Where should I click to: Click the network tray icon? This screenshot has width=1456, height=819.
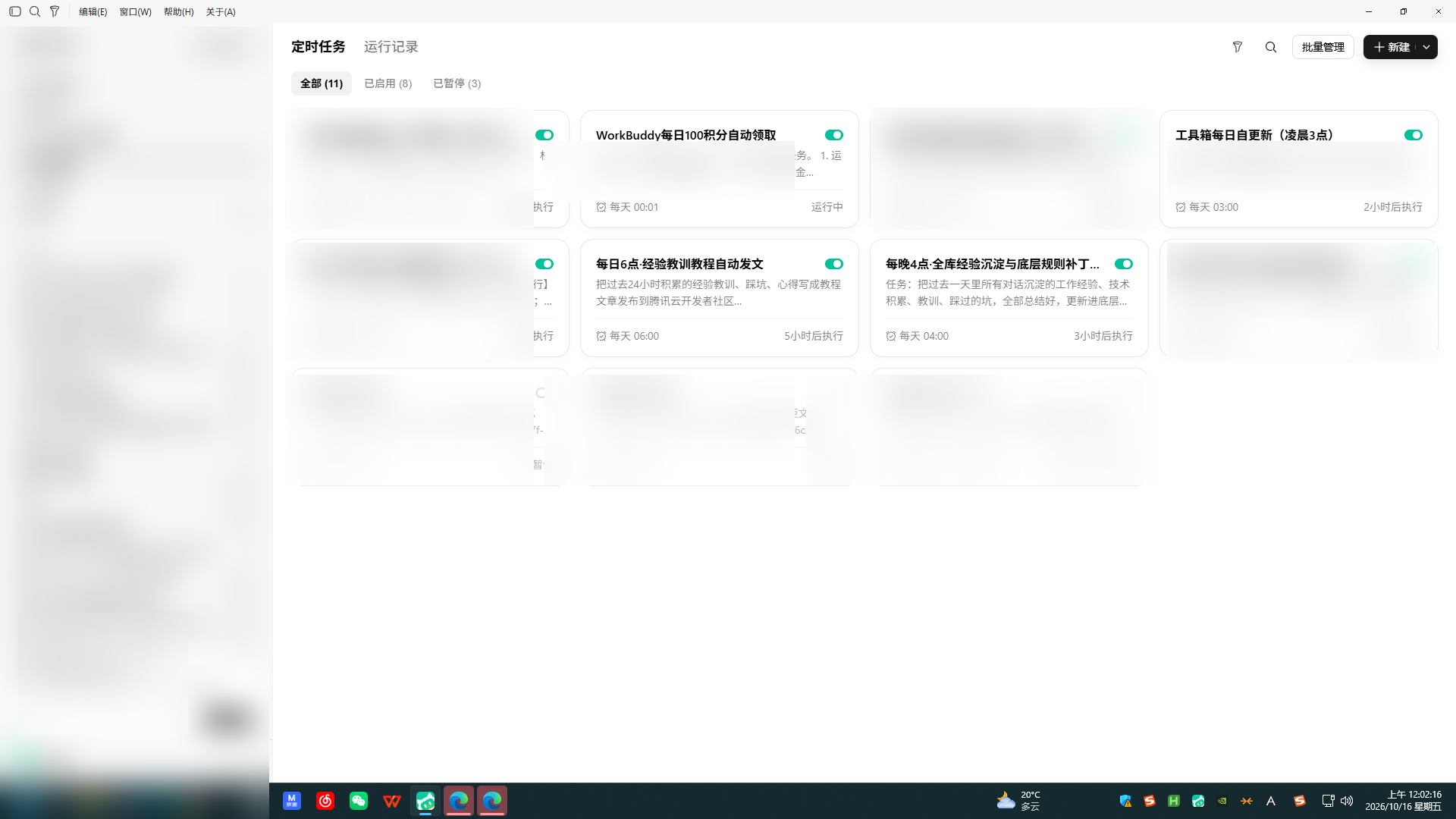tap(1328, 801)
